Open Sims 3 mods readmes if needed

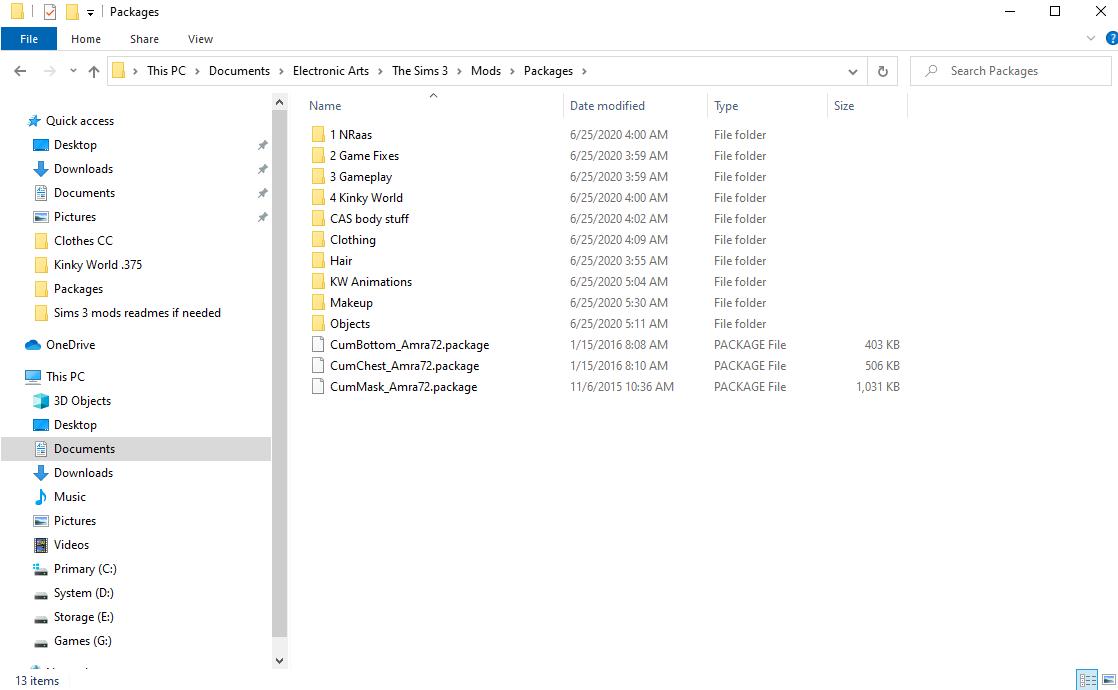pos(137,313)
